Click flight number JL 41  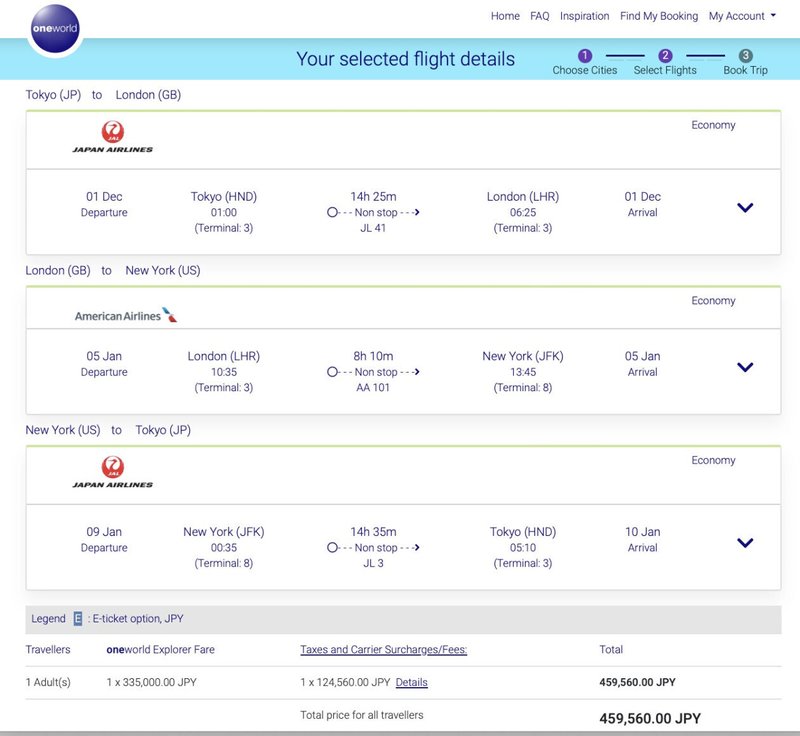coord(373,228)
